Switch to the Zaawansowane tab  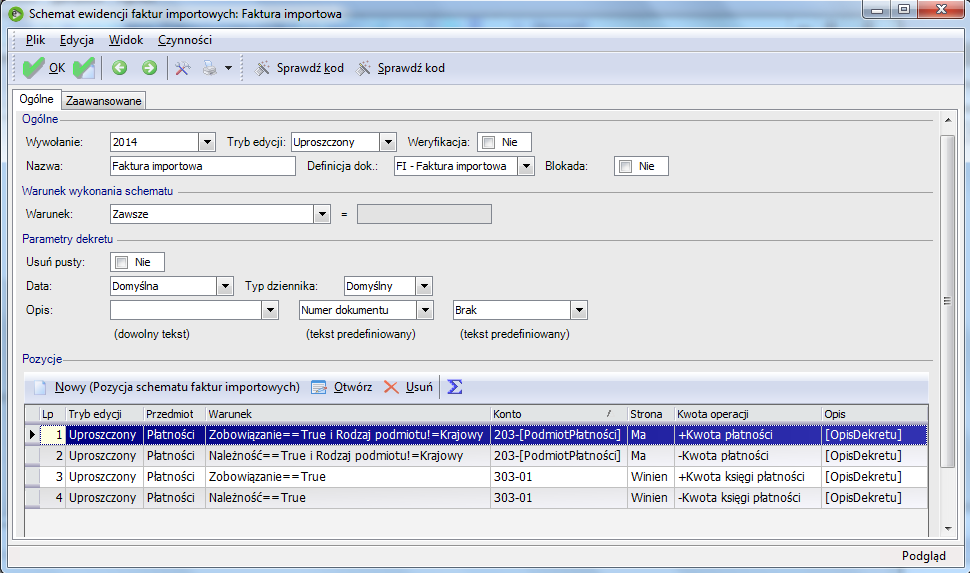(104, 101)
